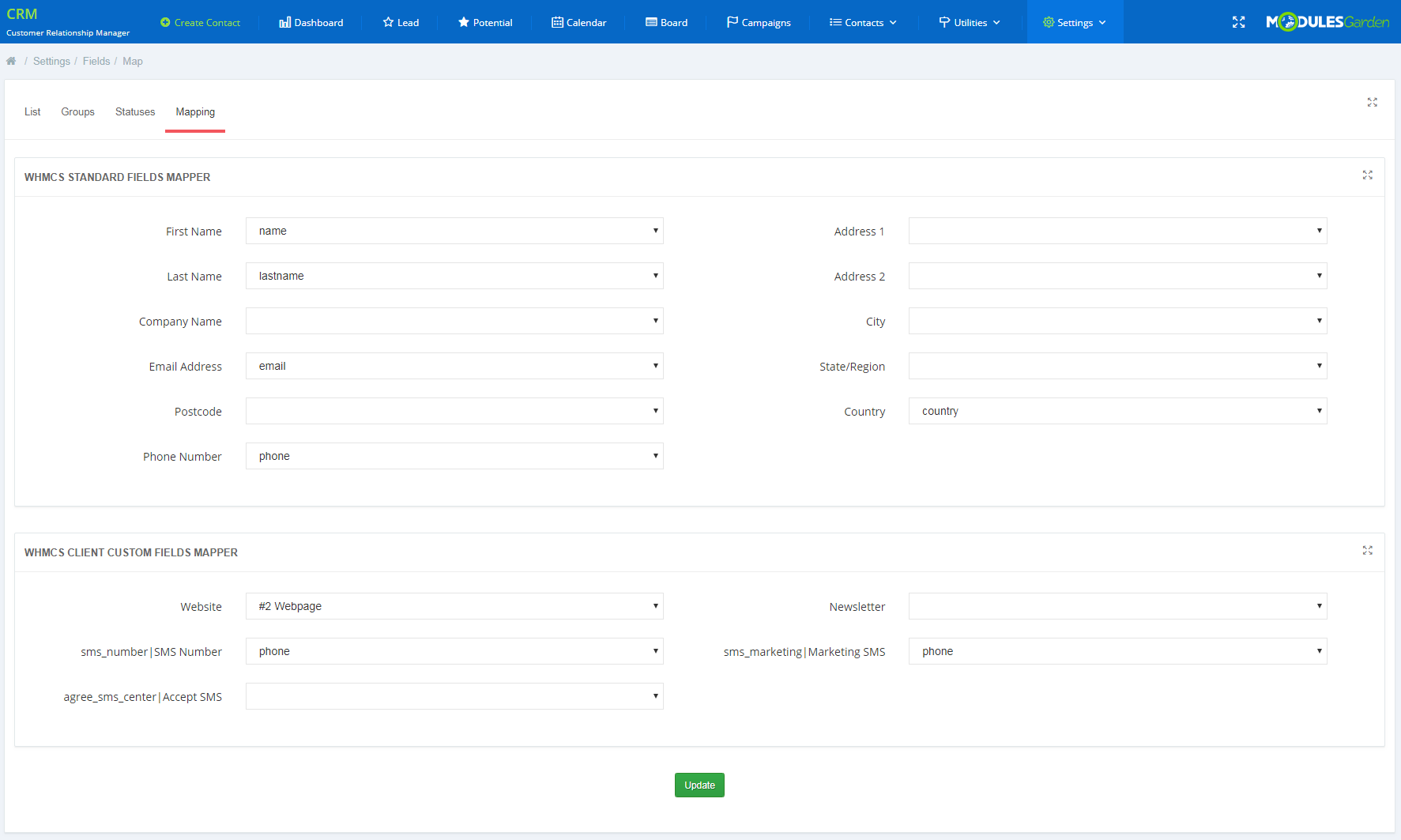The height and width of the screenshot is (840, 1401).
Task: Open the Contacts dropdown menu
Action: 862,22
